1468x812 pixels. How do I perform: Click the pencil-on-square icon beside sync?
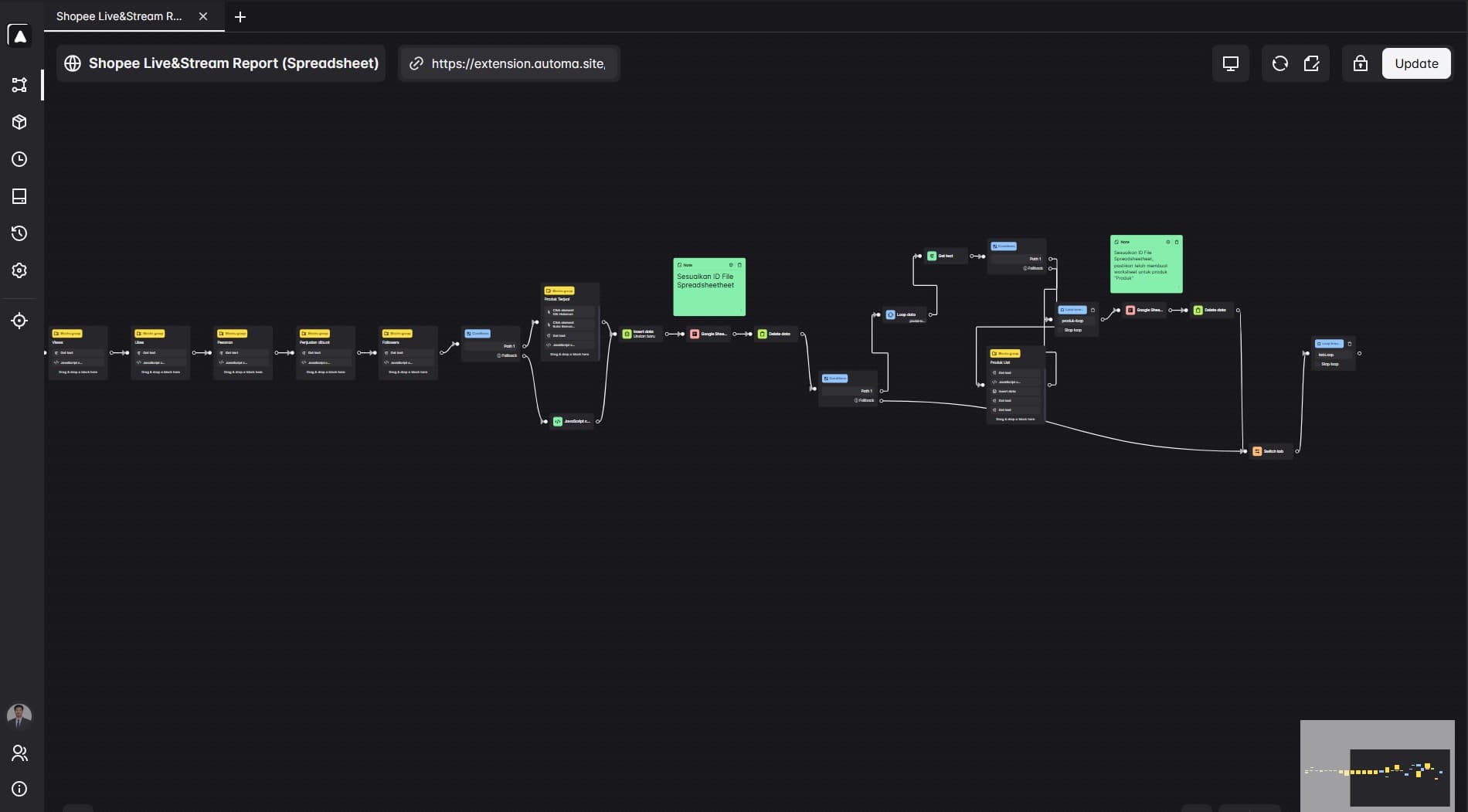tap(1311, 63)
